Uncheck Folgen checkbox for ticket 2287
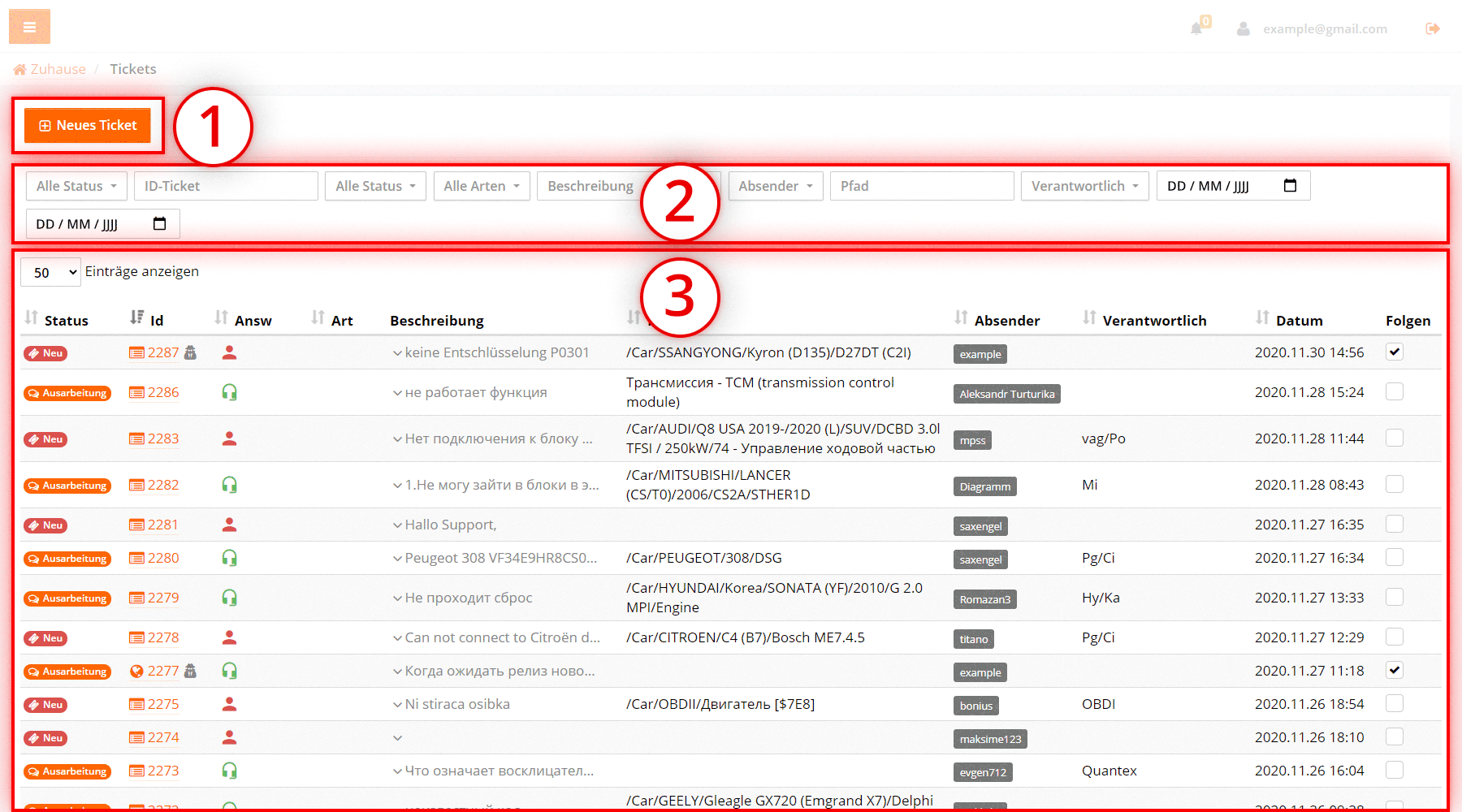Screen dimensions: 1462x812 1395,352
